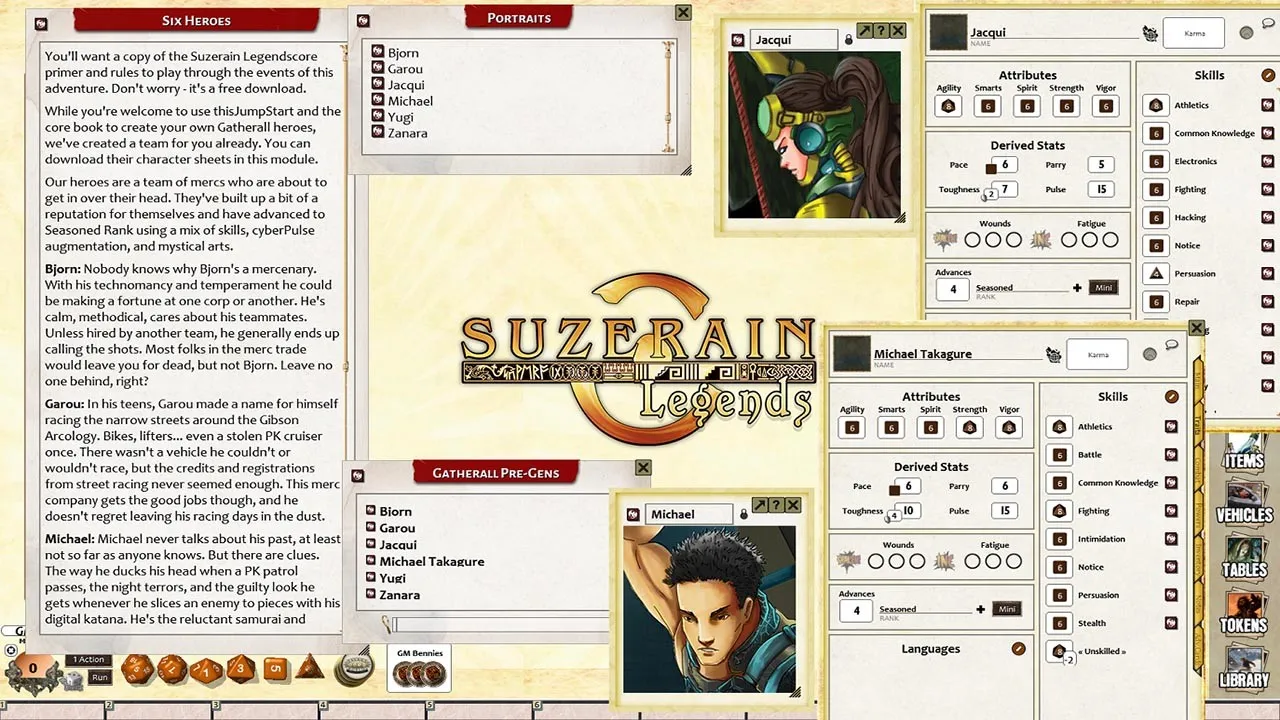Open Michael Takagure in Gatherall Pre-Gens
1280x720 pixels.
[432, 561]
